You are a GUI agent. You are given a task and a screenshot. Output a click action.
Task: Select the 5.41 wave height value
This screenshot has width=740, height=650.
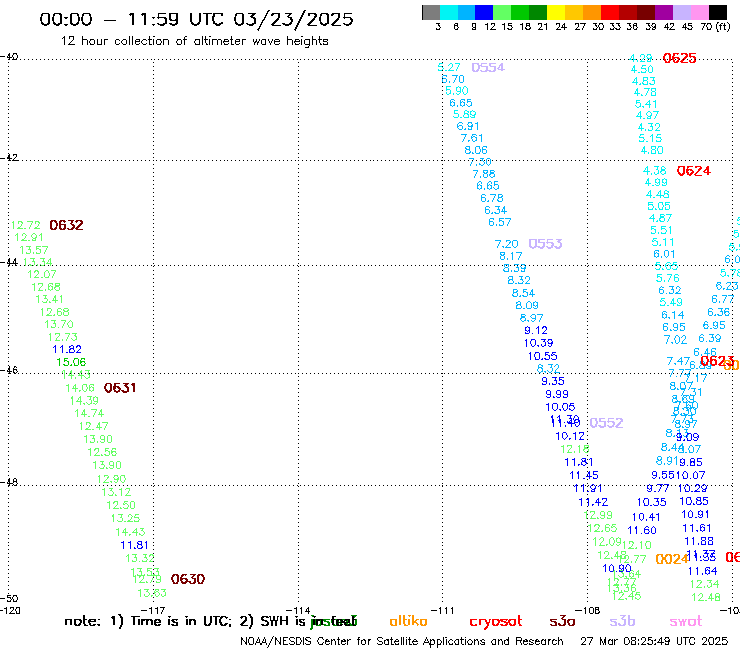646,104
